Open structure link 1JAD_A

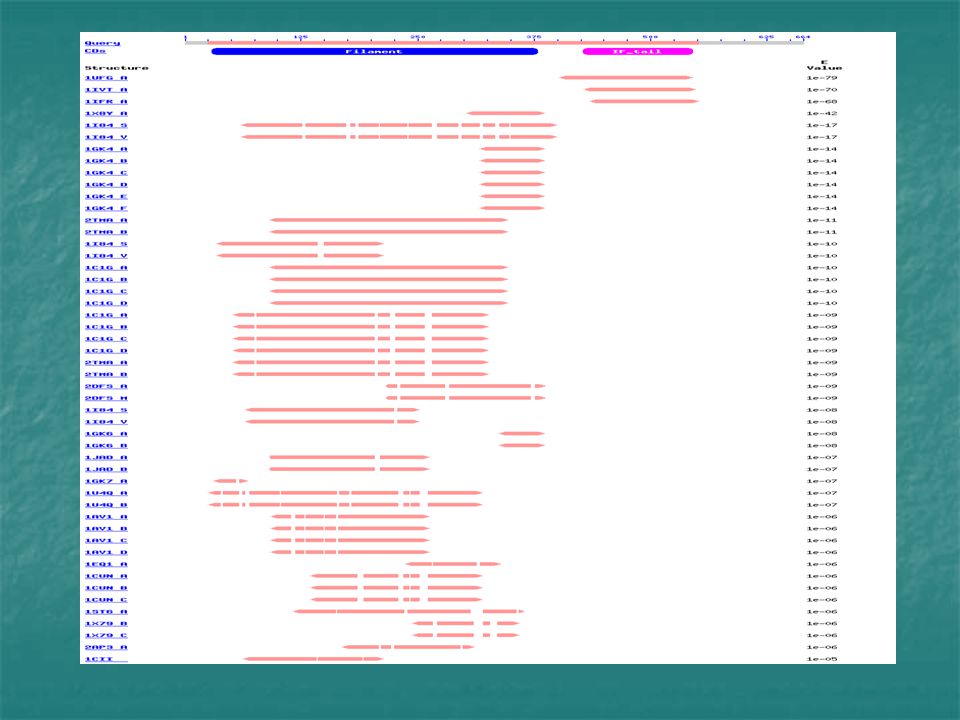tap(106, 457)
